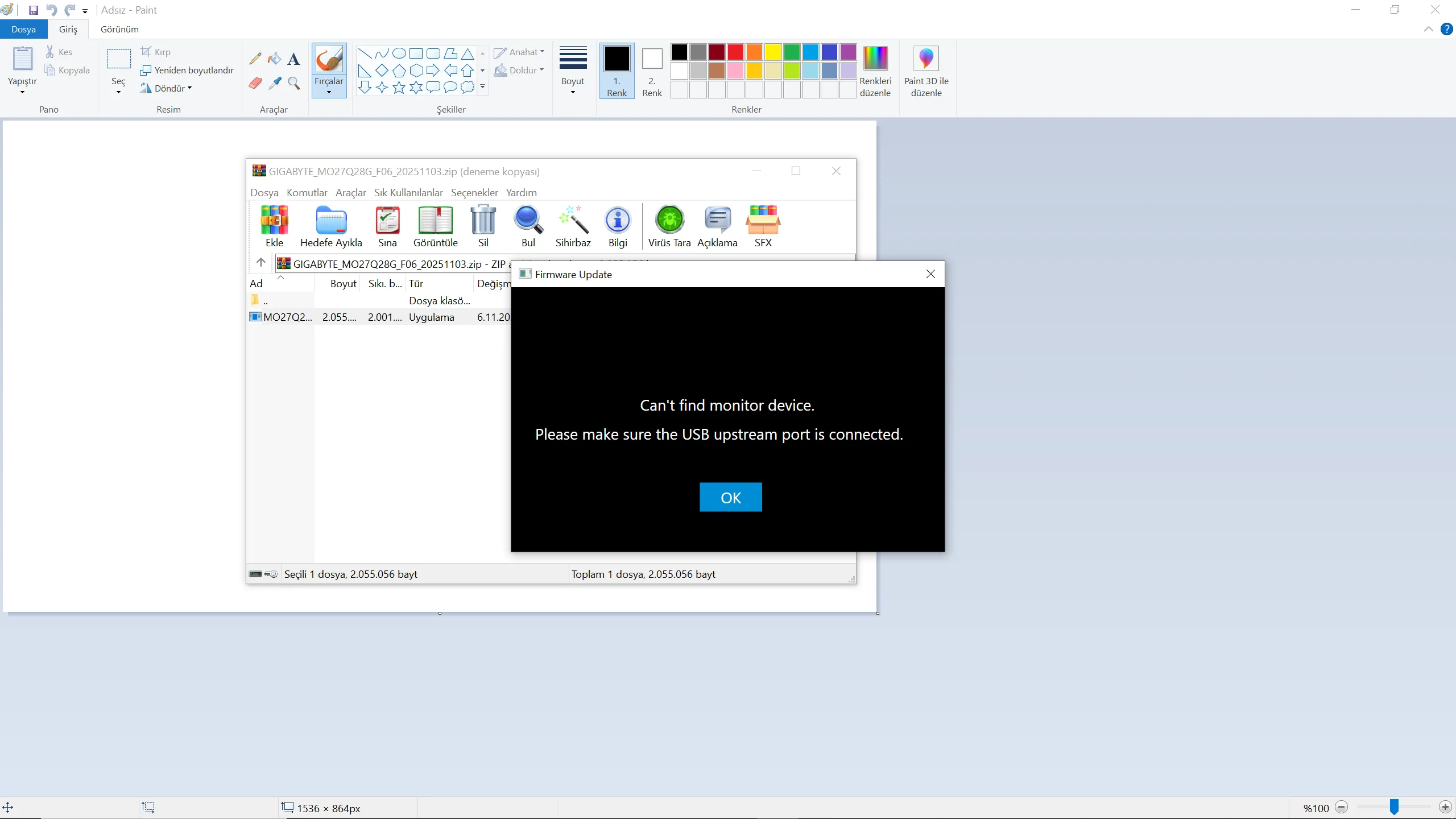Select the Fill with color bucket tool
1456x819 pixels.
coord(275,59)
